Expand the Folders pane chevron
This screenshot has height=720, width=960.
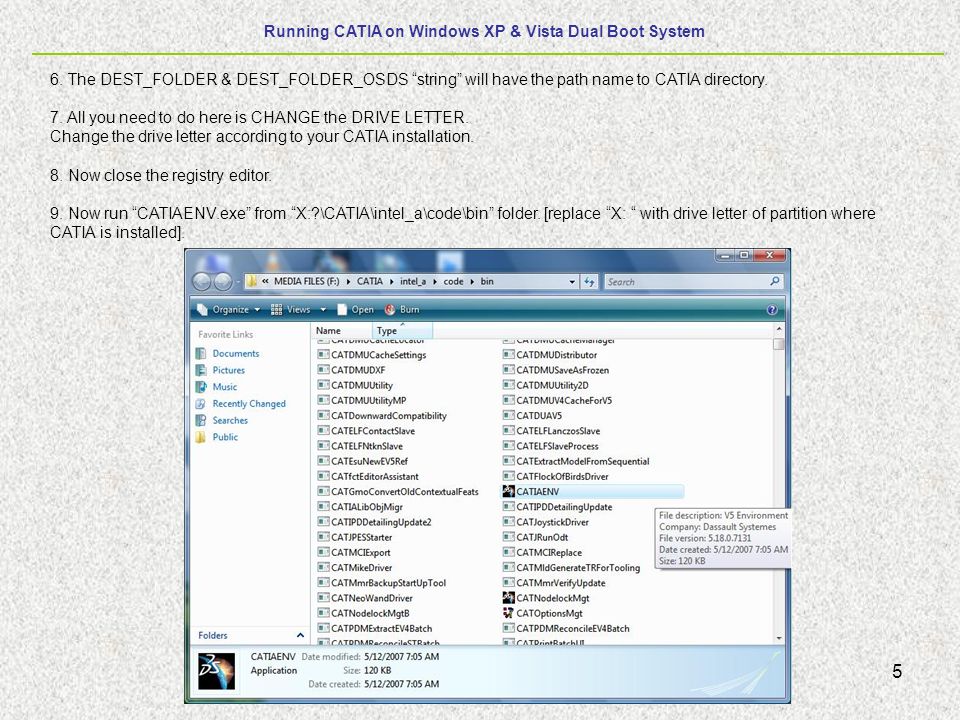pyautogui.click(x=300, y=635)
